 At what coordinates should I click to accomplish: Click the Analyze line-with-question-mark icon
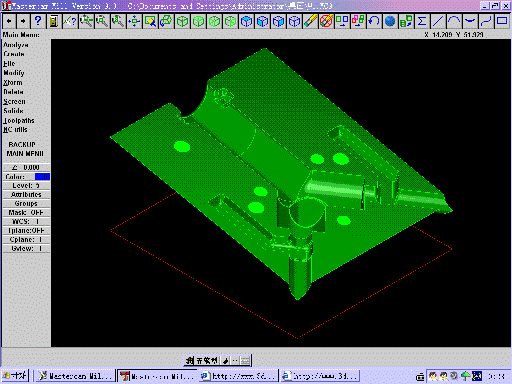(70, 21)
